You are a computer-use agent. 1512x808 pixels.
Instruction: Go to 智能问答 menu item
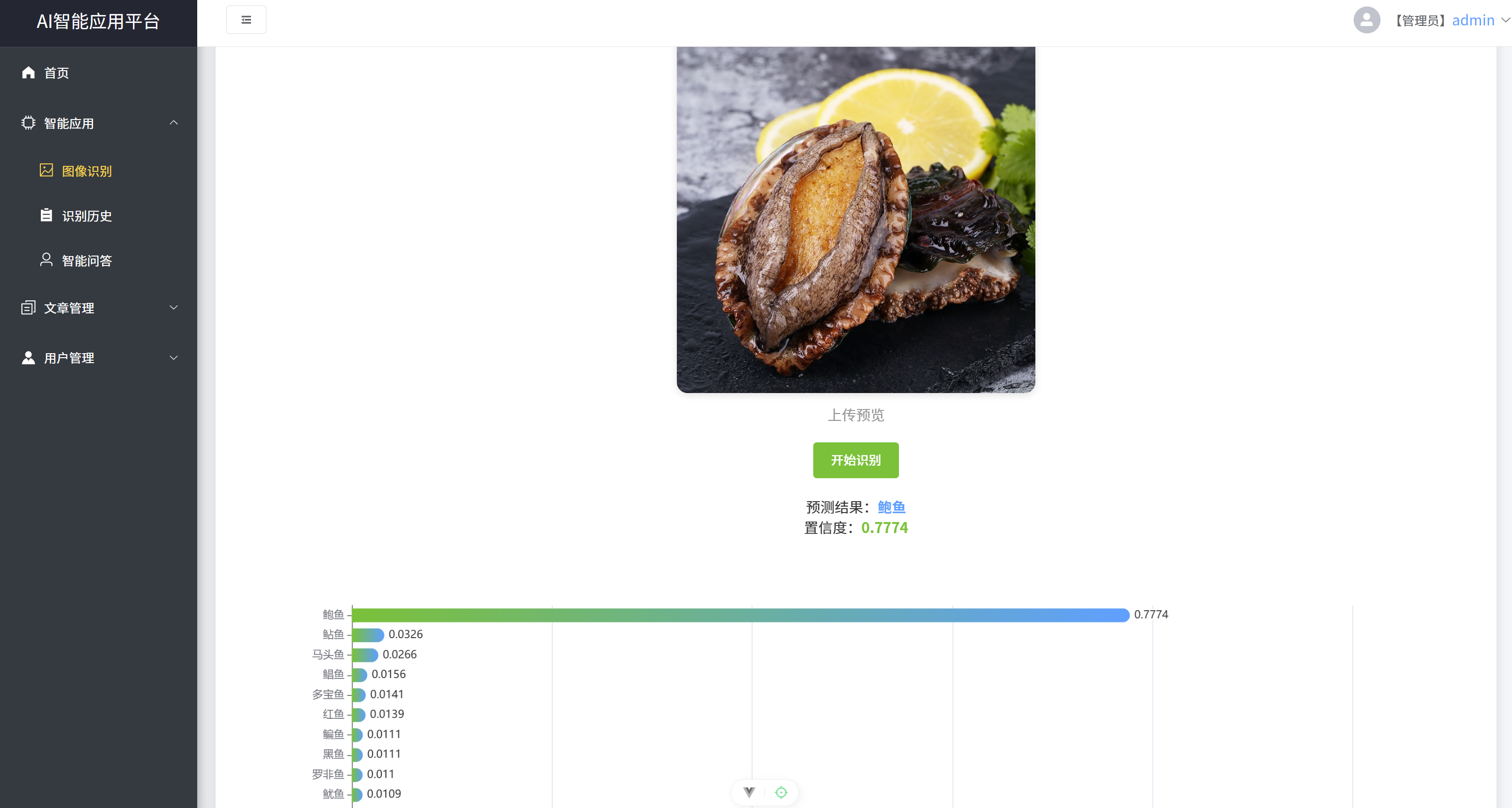87,260
